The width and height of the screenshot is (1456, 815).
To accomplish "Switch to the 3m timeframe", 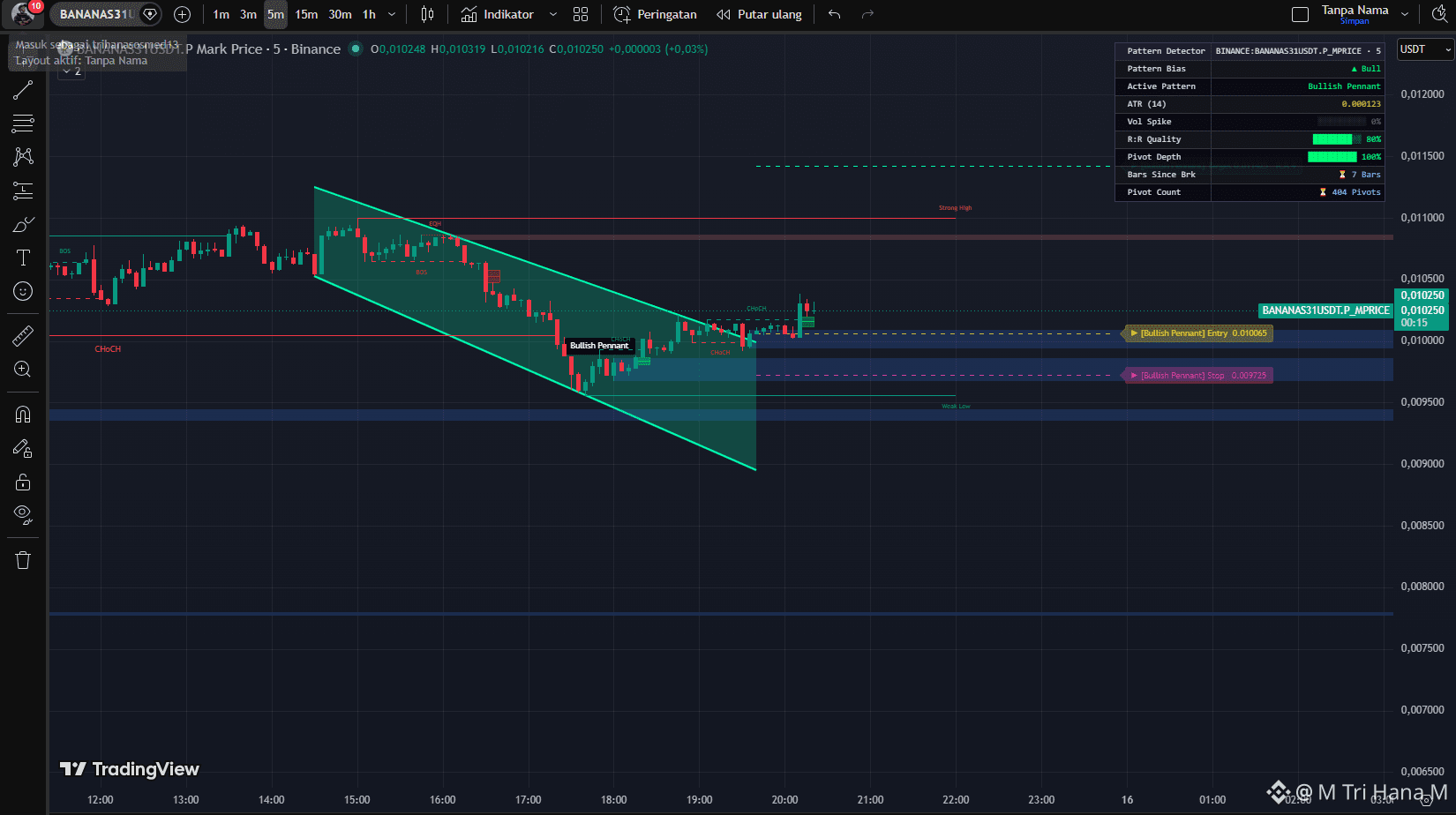I will click(x=248, y=14).
